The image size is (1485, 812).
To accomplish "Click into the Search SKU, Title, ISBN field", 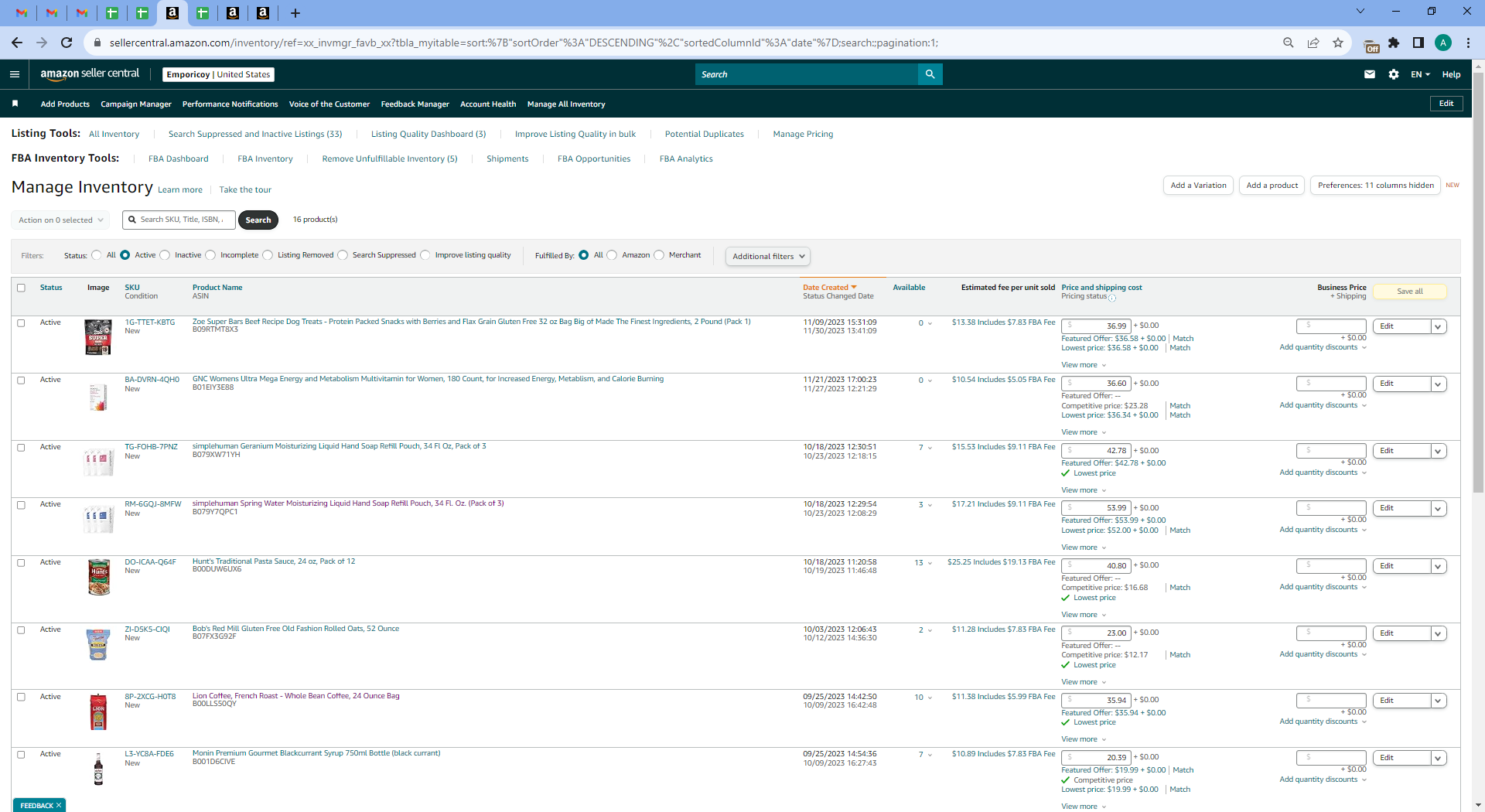I will [179, 220].
